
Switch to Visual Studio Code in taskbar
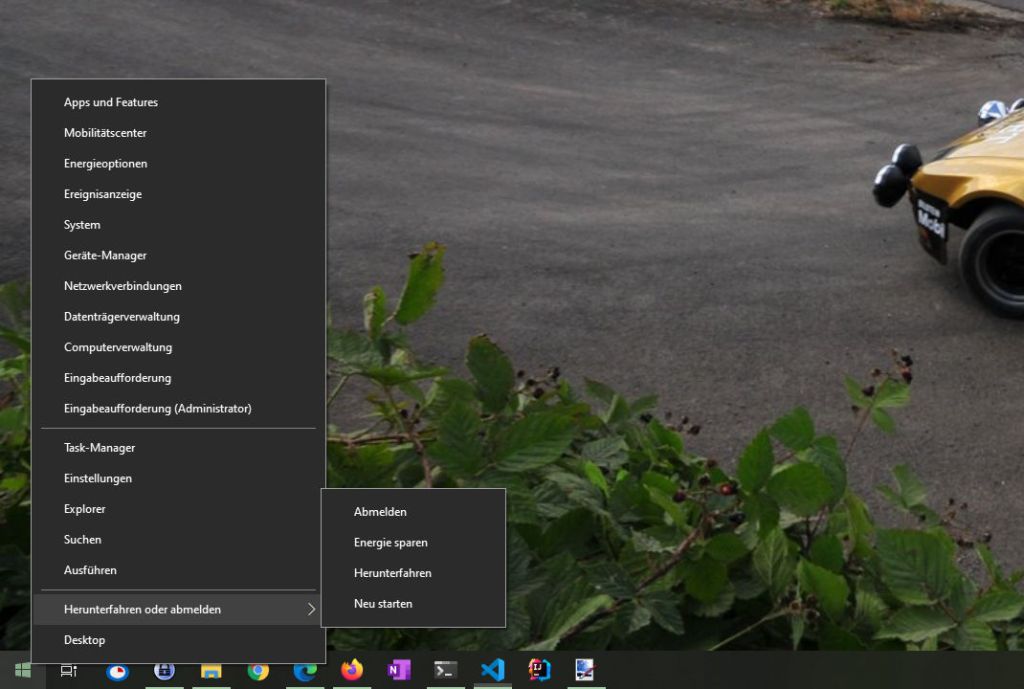[492, 670]
